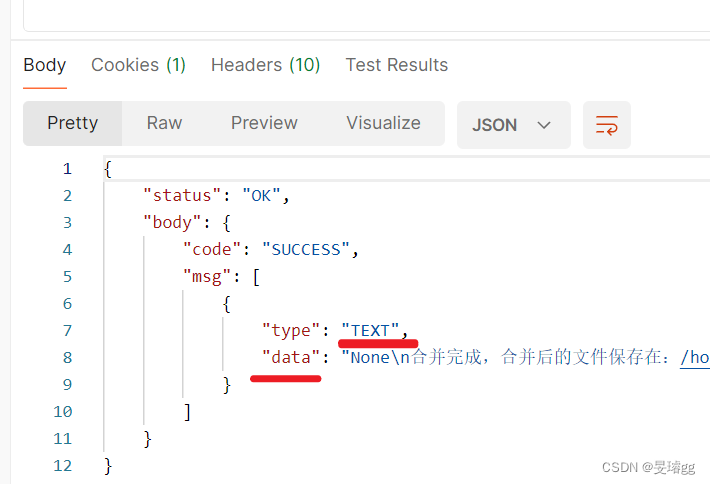The width and height of the screenshot is (710, 484).
Task: Click line number 10 in gutter
Action: pos(62,412)
